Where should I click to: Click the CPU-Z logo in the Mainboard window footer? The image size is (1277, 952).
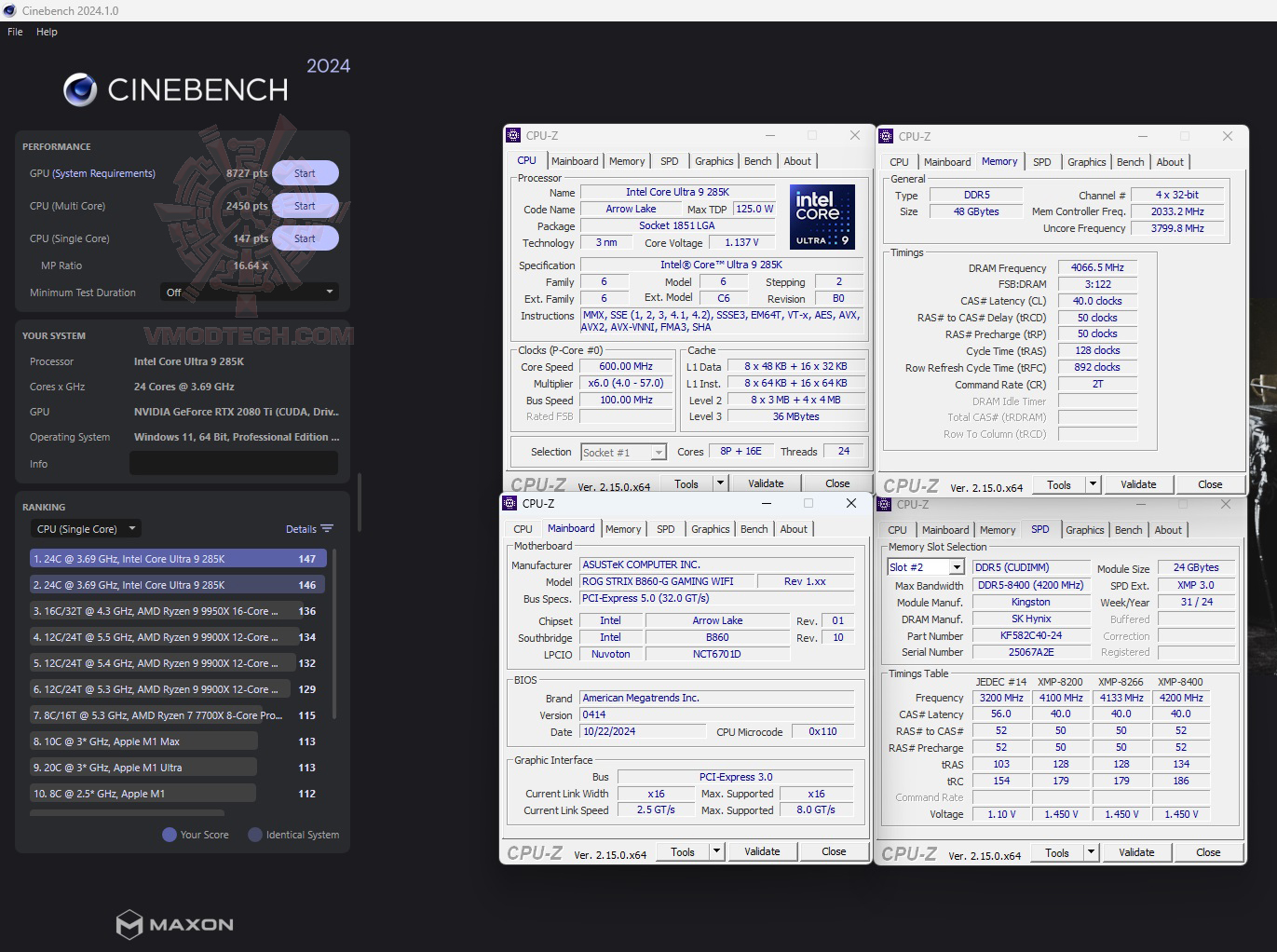(536, 851)
